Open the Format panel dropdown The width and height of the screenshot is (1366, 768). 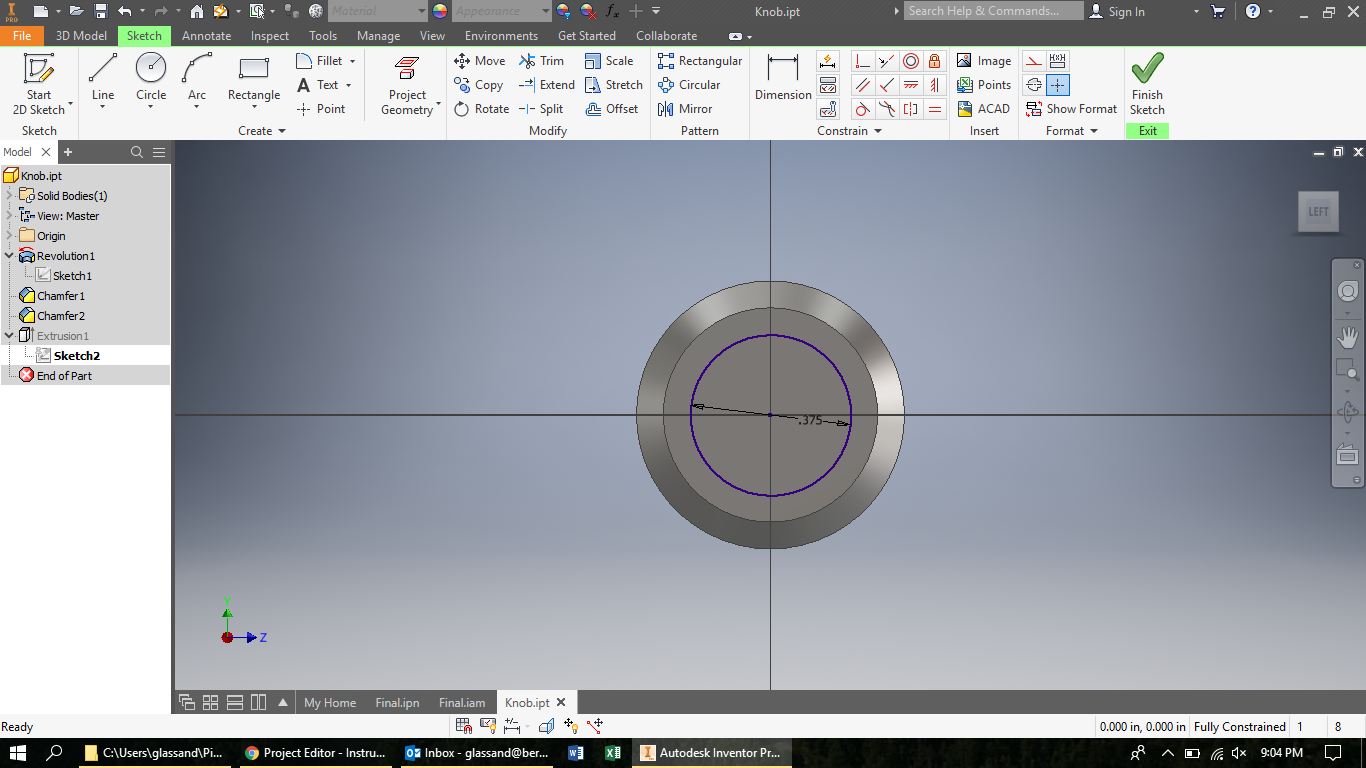[x=1072, y=131]
